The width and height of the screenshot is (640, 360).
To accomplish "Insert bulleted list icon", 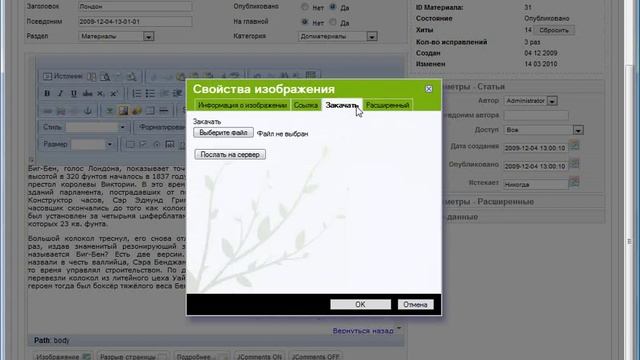I will 150,93.
